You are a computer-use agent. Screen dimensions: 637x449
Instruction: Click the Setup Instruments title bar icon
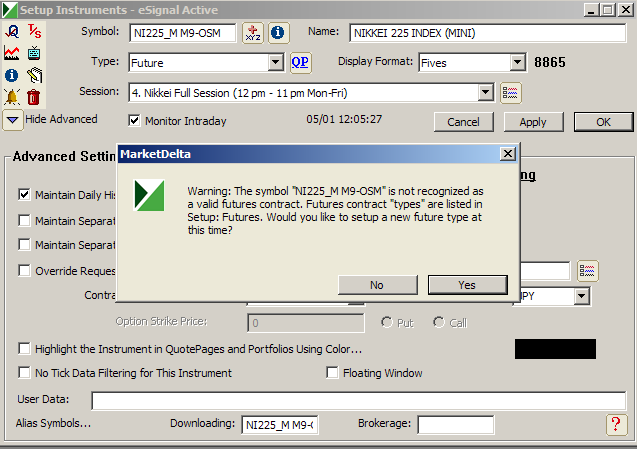10,10
